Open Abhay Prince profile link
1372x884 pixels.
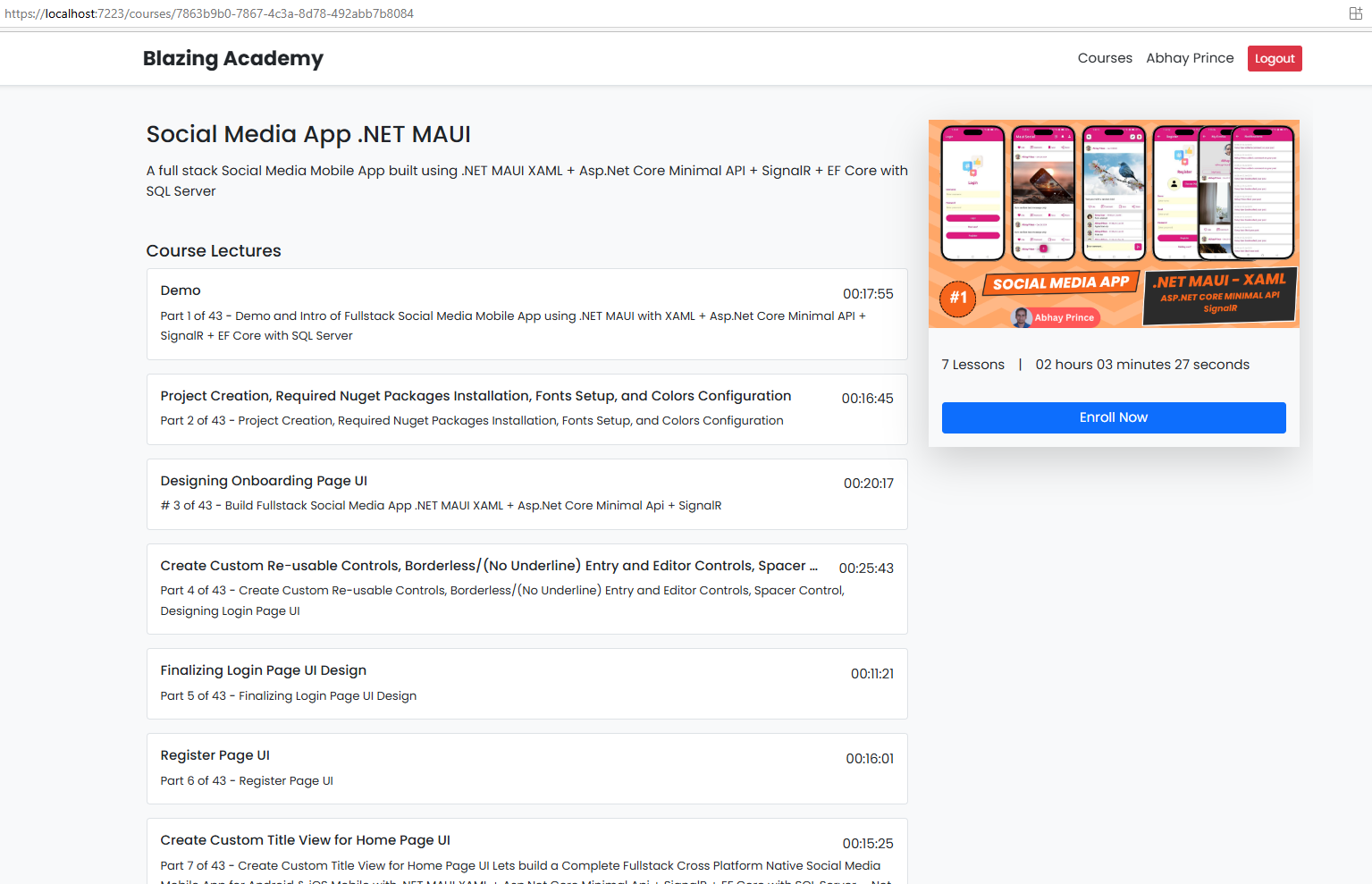[1190, 58]
